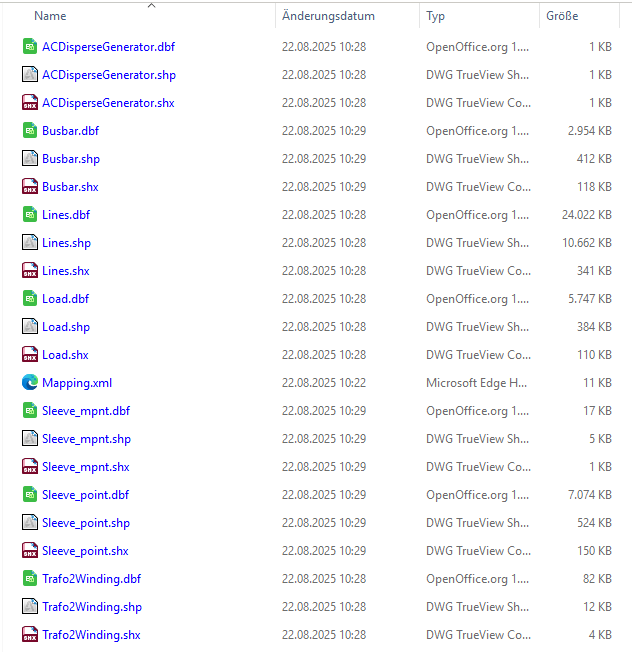
Task: Pick the Lines.dbf green icon
Action: point(30,215)
